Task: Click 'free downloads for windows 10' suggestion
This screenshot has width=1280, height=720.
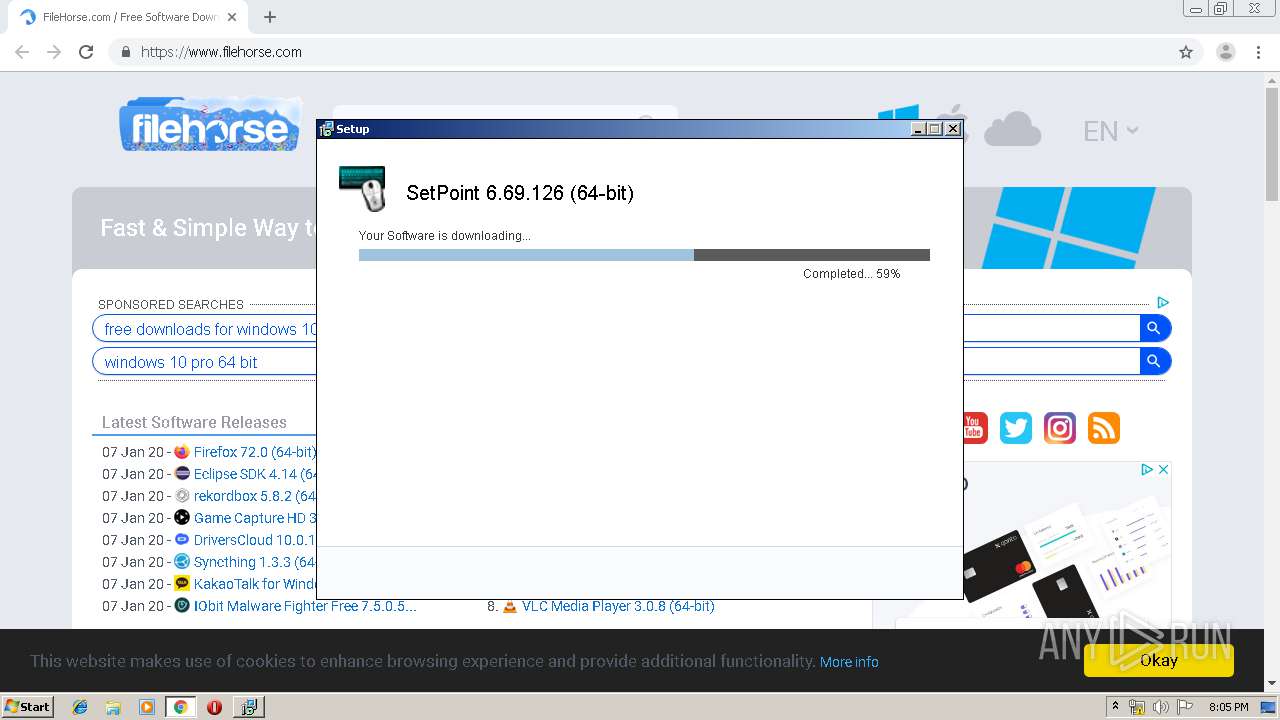Action: [x=210, y=329]
